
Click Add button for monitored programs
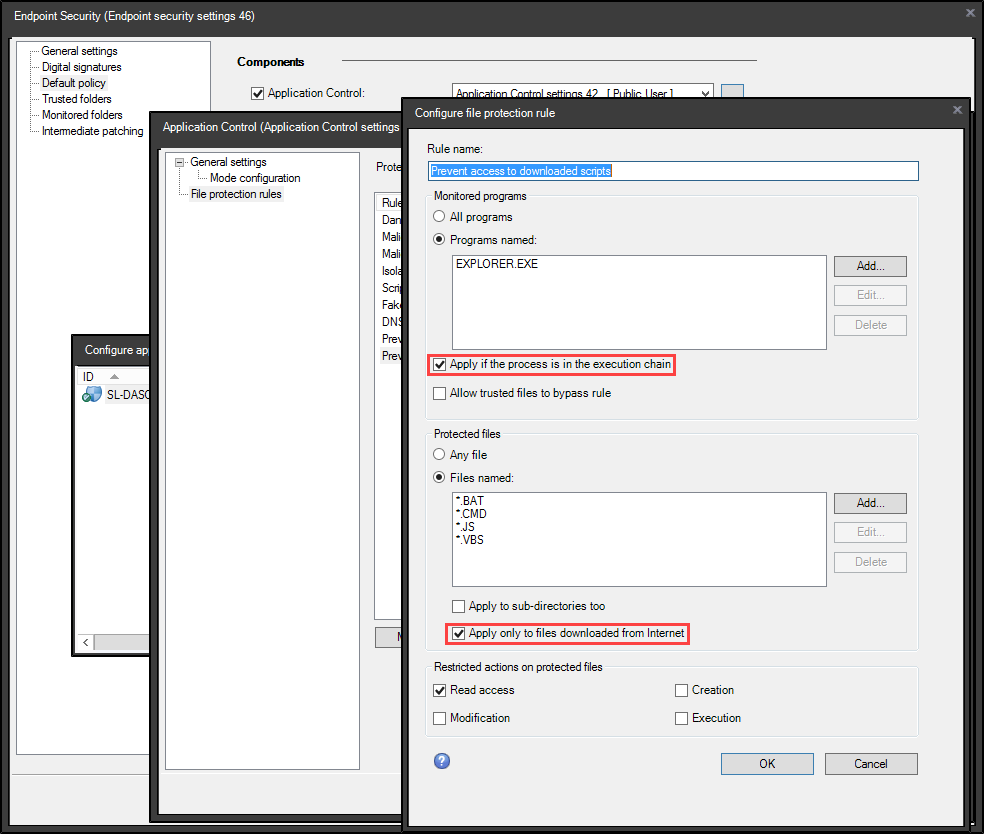870,266
